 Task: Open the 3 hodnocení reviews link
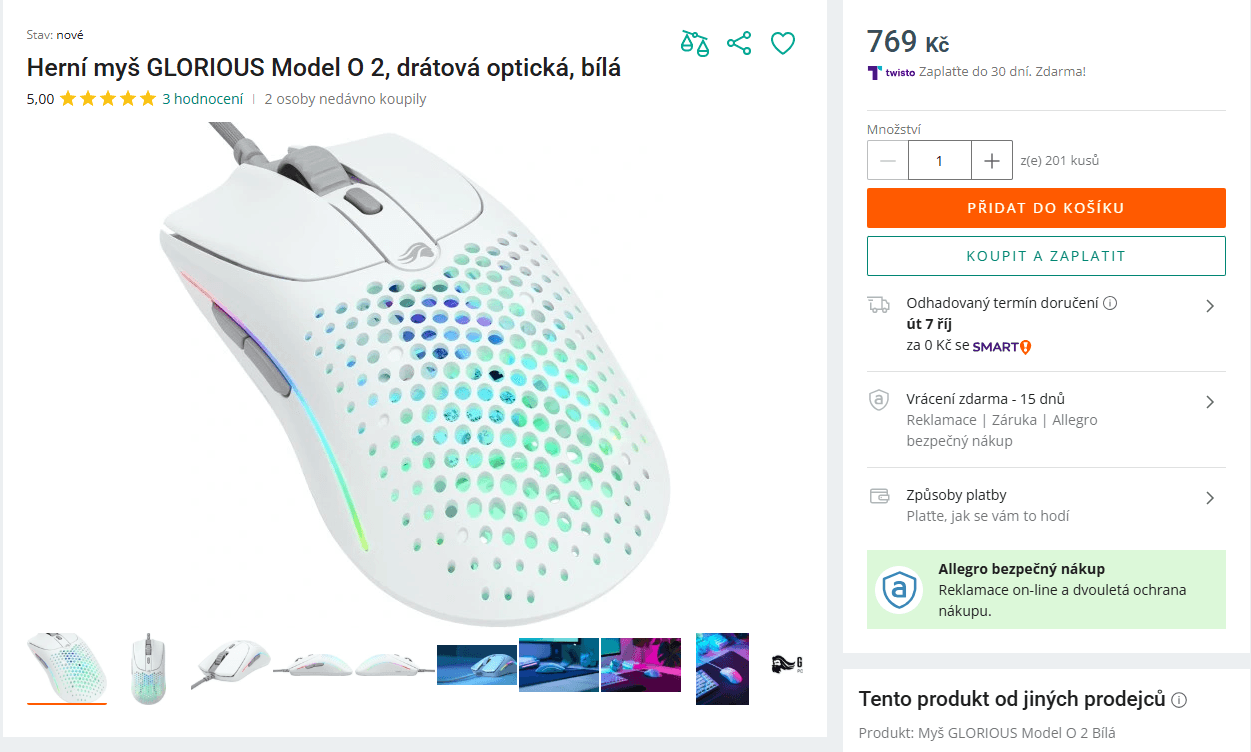(x=202, y=99)
